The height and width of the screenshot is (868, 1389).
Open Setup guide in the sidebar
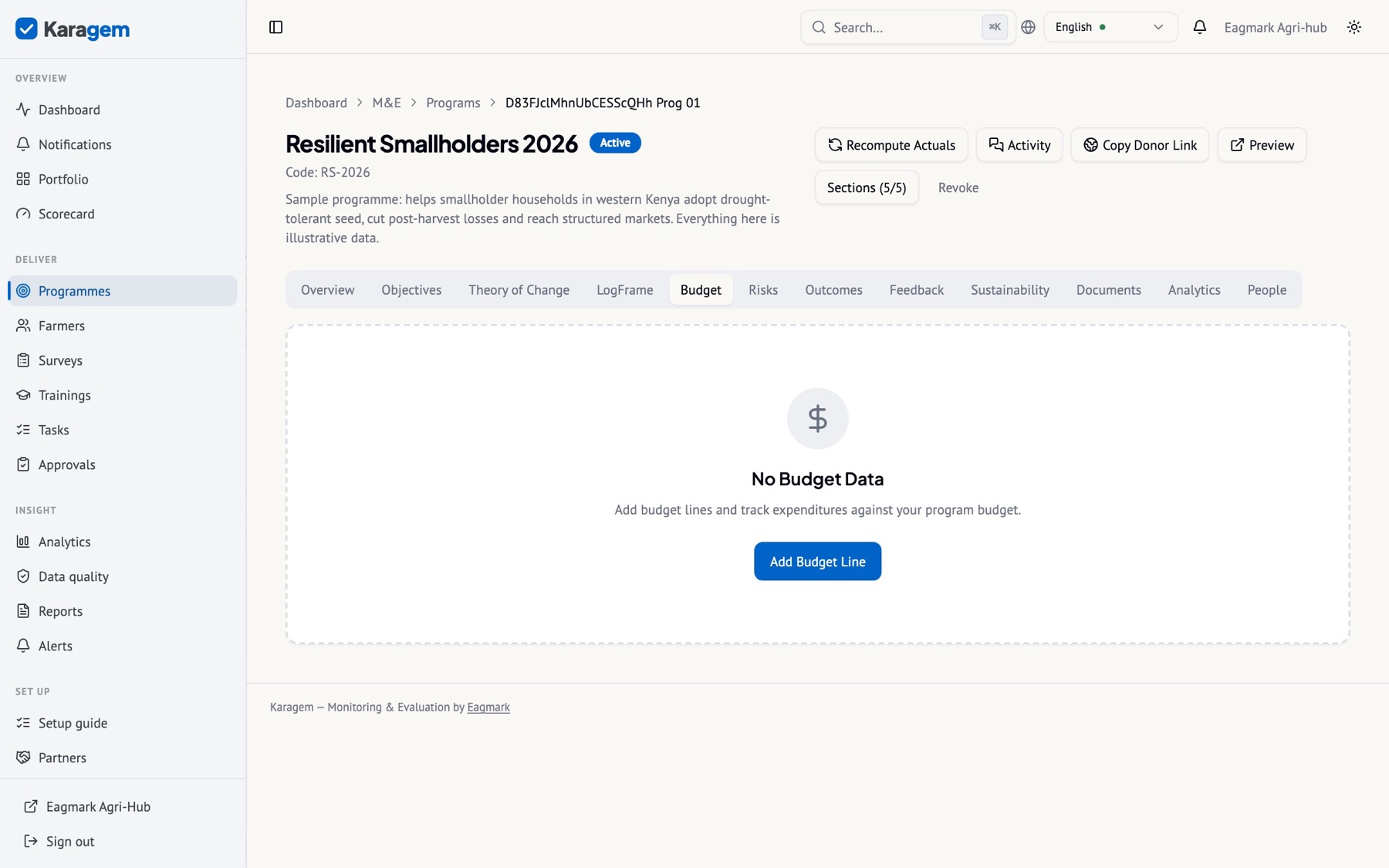(x=123, y=723)
